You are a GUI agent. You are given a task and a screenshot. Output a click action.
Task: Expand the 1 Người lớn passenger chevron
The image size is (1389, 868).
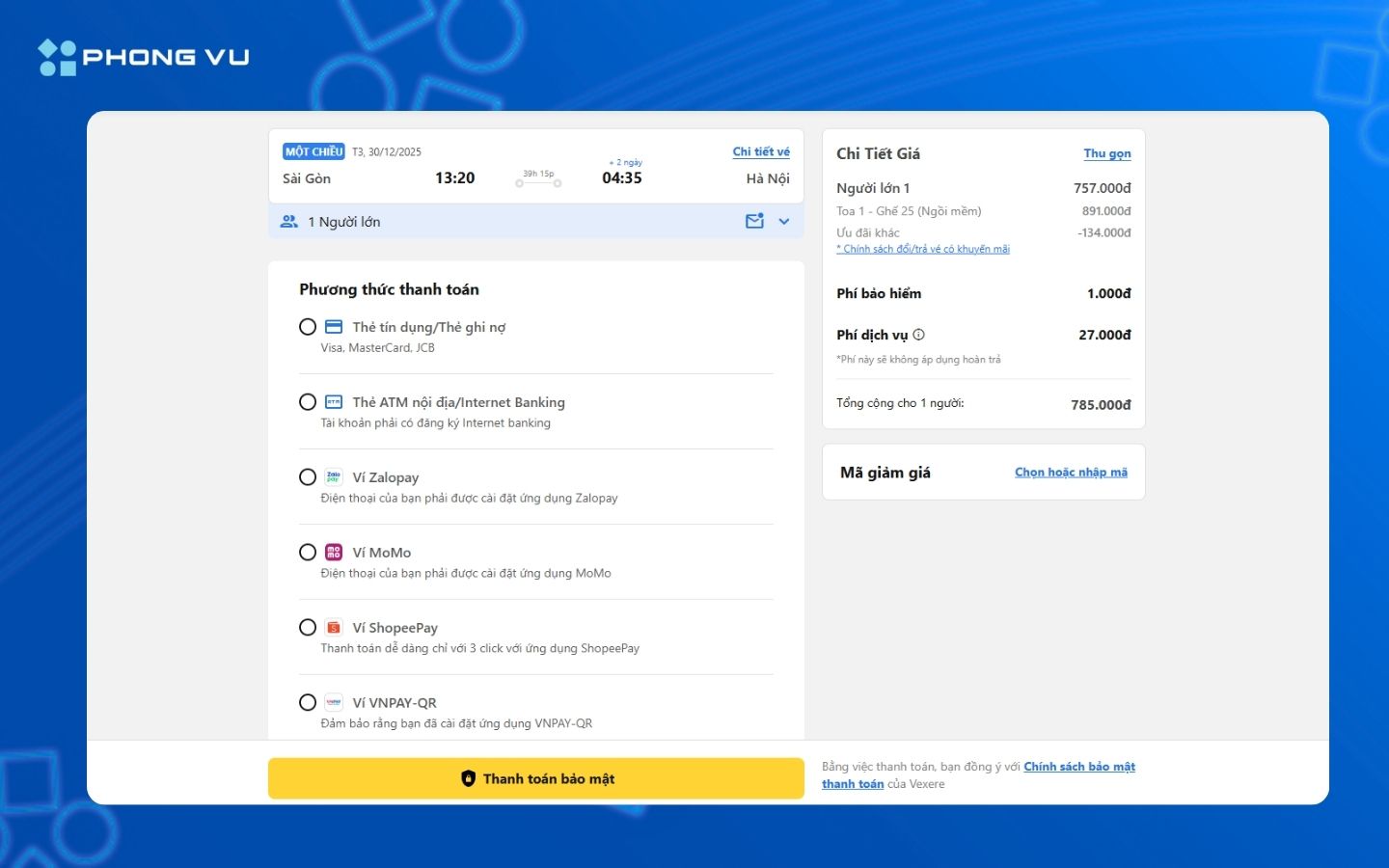[x=784, y=222]
